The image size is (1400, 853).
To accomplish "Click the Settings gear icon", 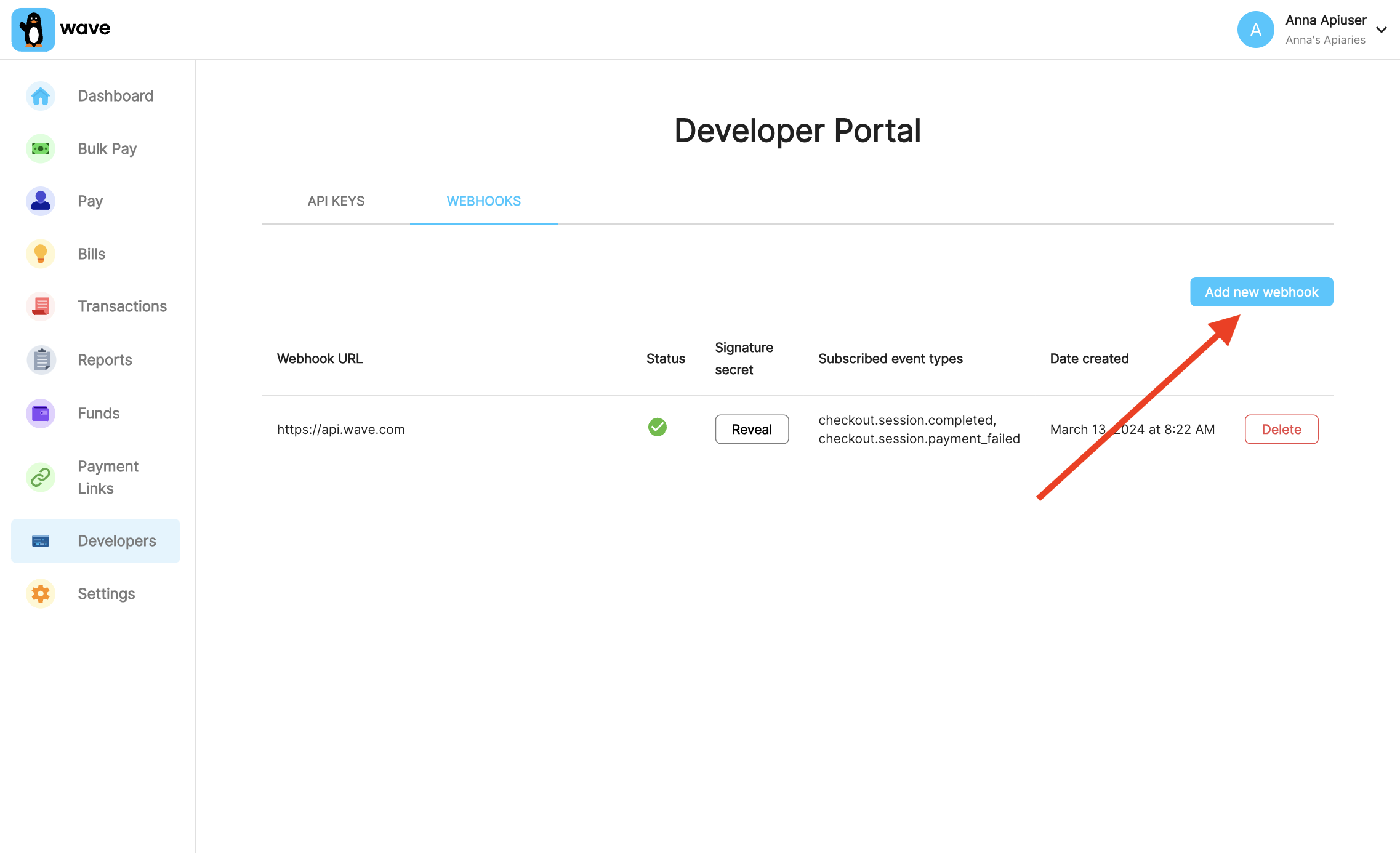I will point(40,593).
